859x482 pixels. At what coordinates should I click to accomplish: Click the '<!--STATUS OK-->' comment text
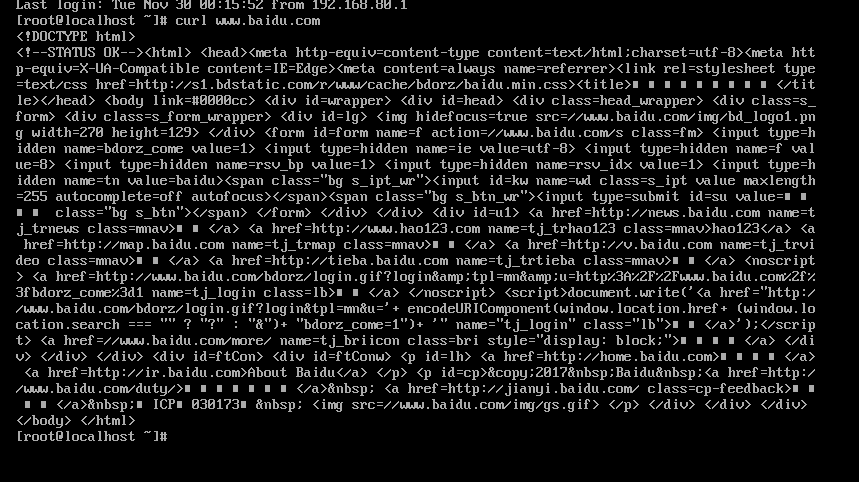(x=79, y=53)
